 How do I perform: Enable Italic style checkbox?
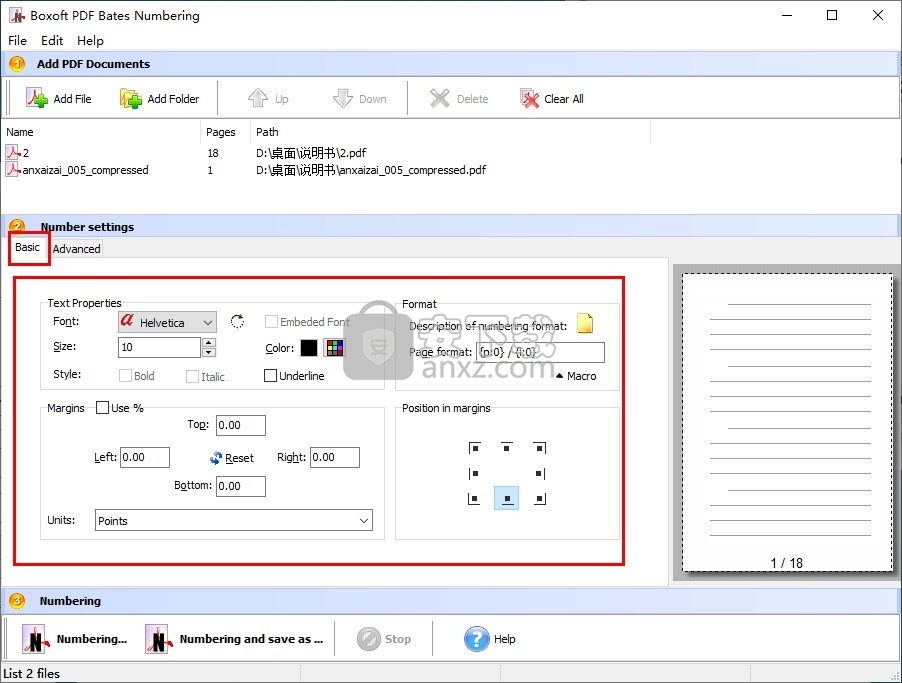192,376
